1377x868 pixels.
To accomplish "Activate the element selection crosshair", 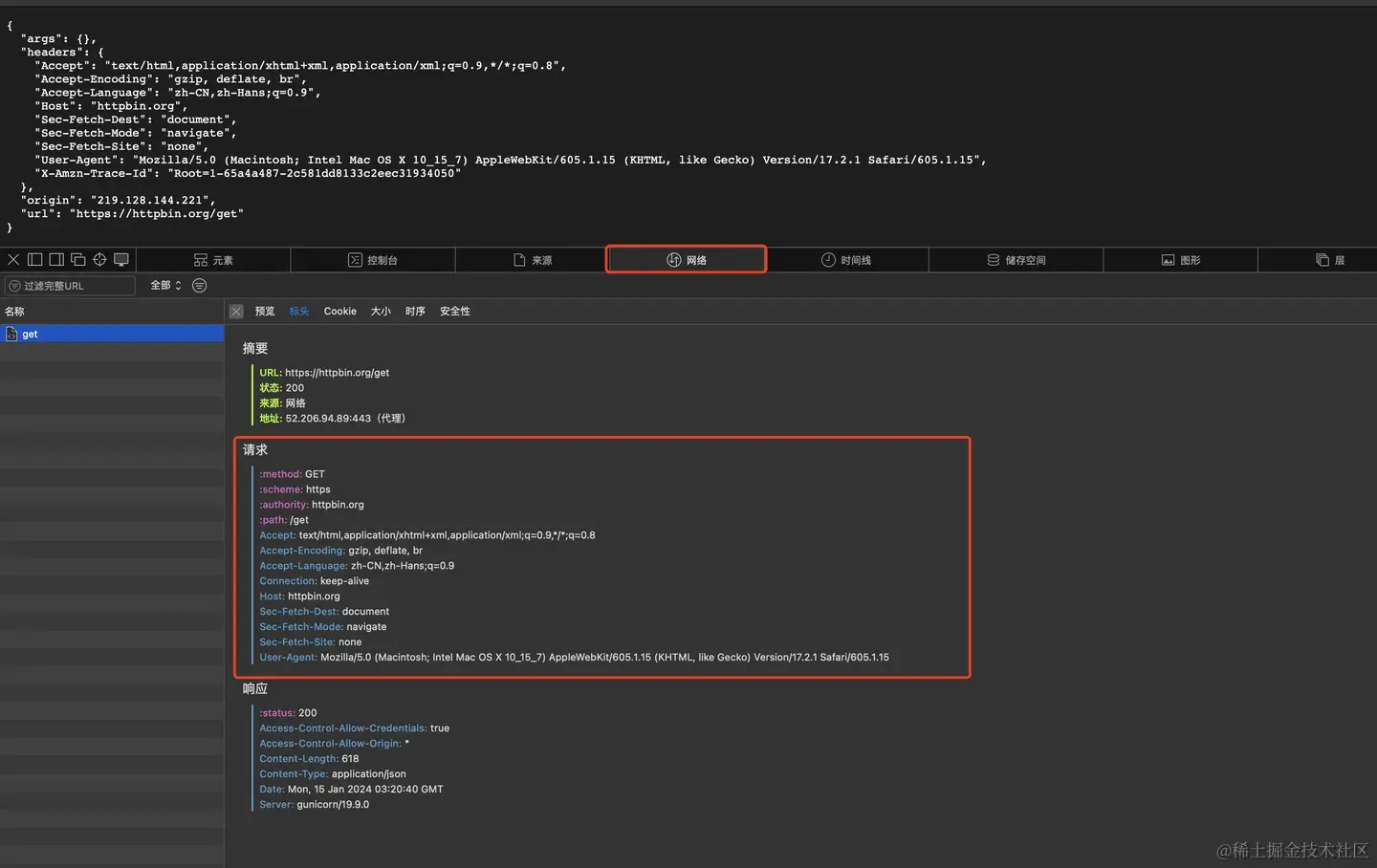I will (99, 259).
